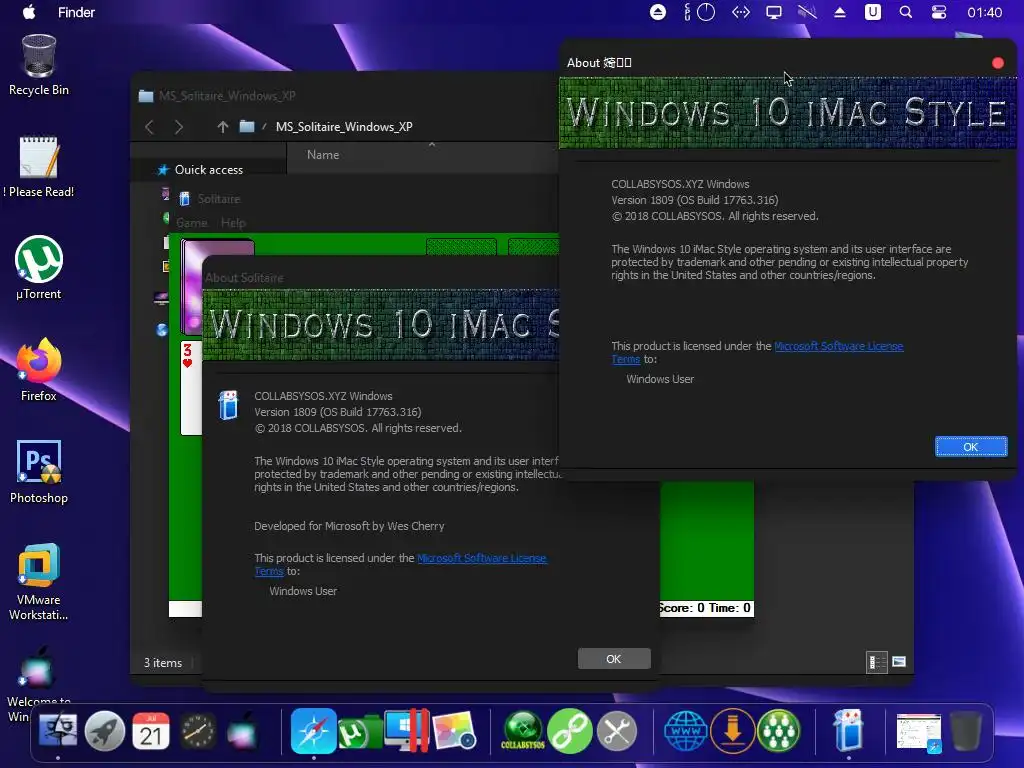Open the Trash can in the dock
Screen dimensions: 1024x768
(965, 731)
